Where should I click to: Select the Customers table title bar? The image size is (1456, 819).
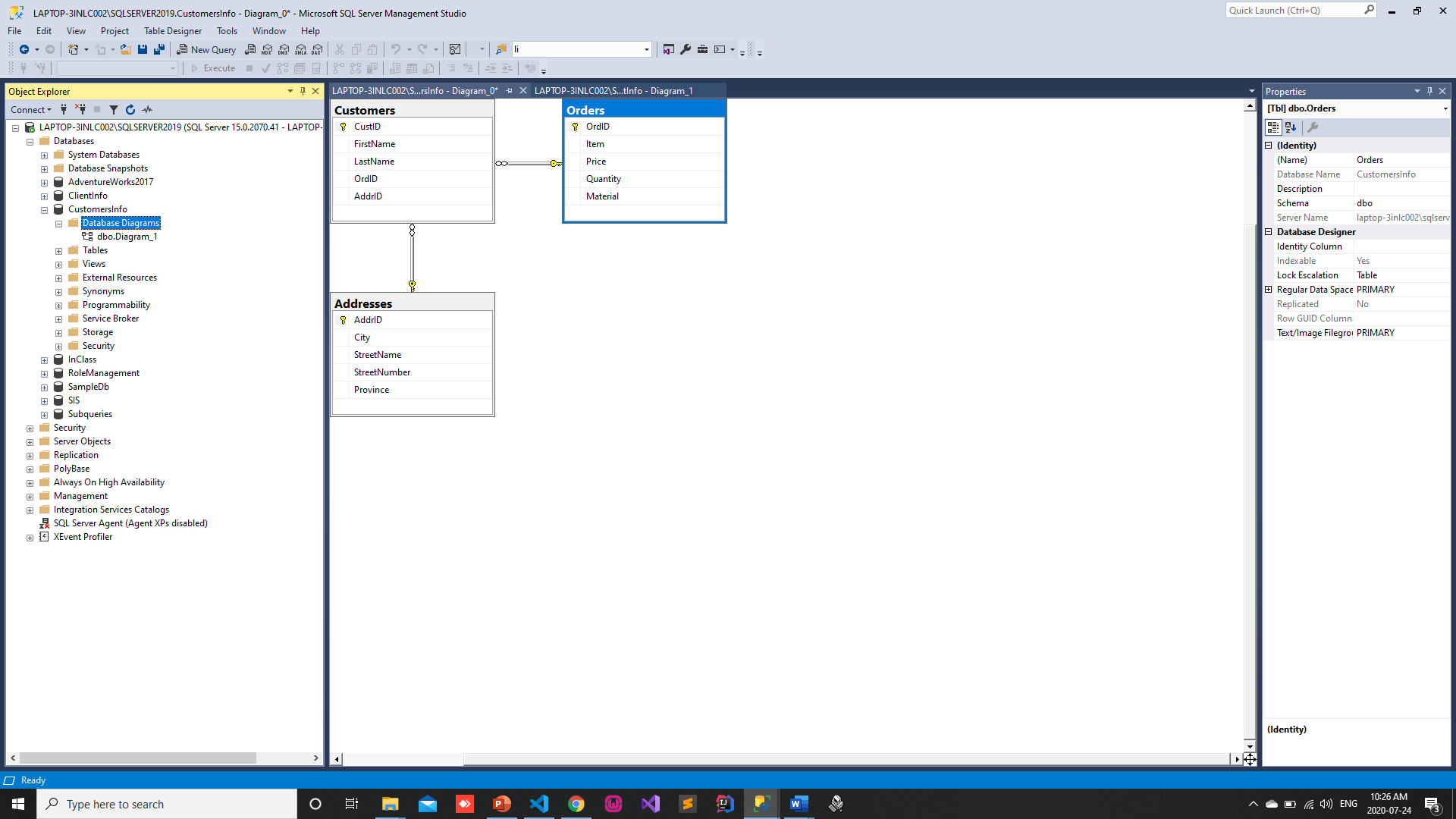(413, 110)
